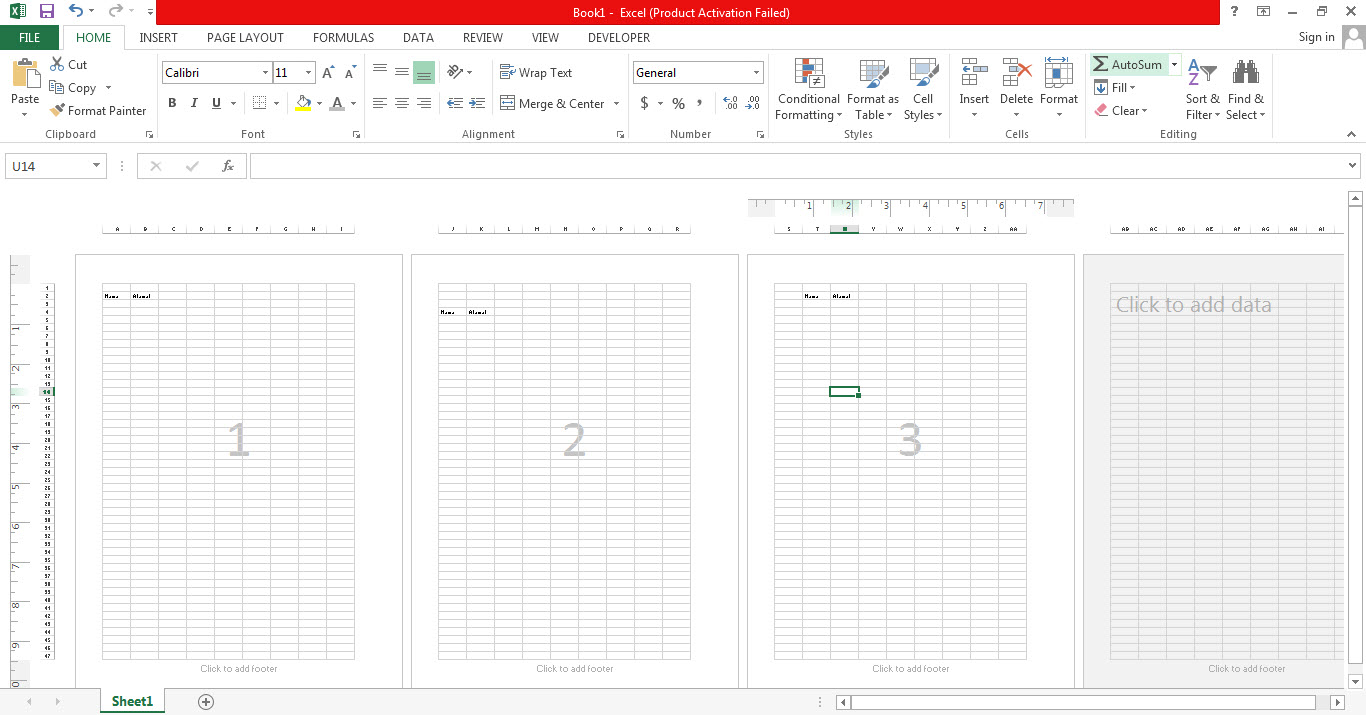Add a new sheet with plus icon
Image resolution: width=1366 pixels, height=715 pixels.
click(206, 702)
